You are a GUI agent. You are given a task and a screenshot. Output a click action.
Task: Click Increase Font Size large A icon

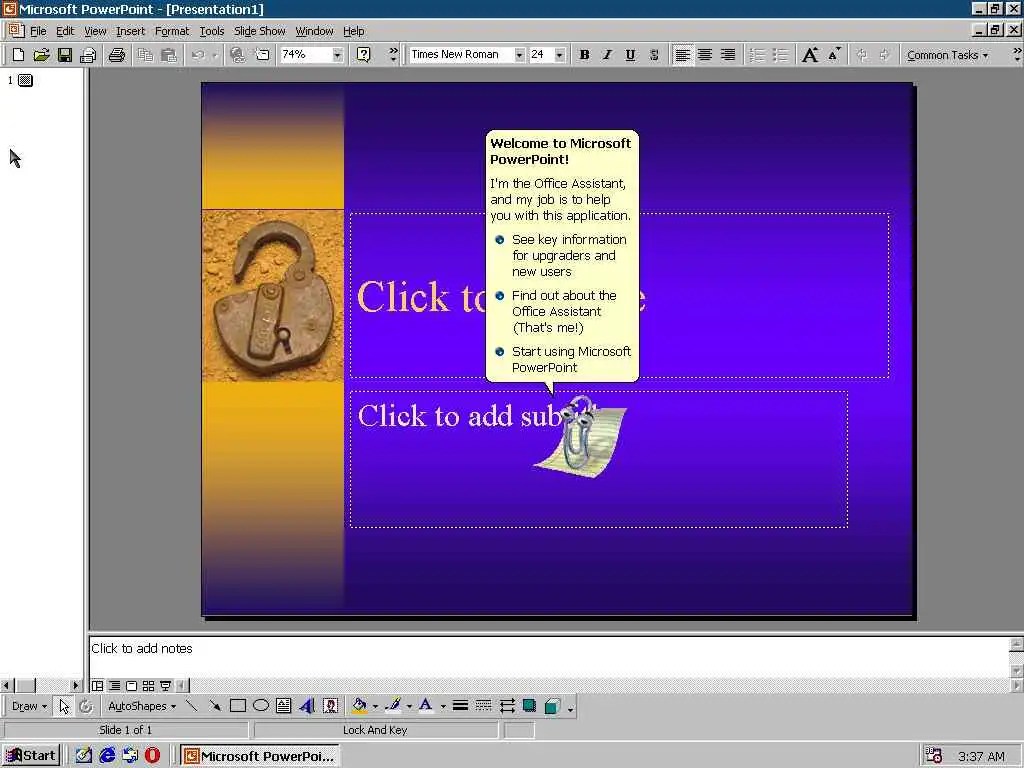coord(810,55)
